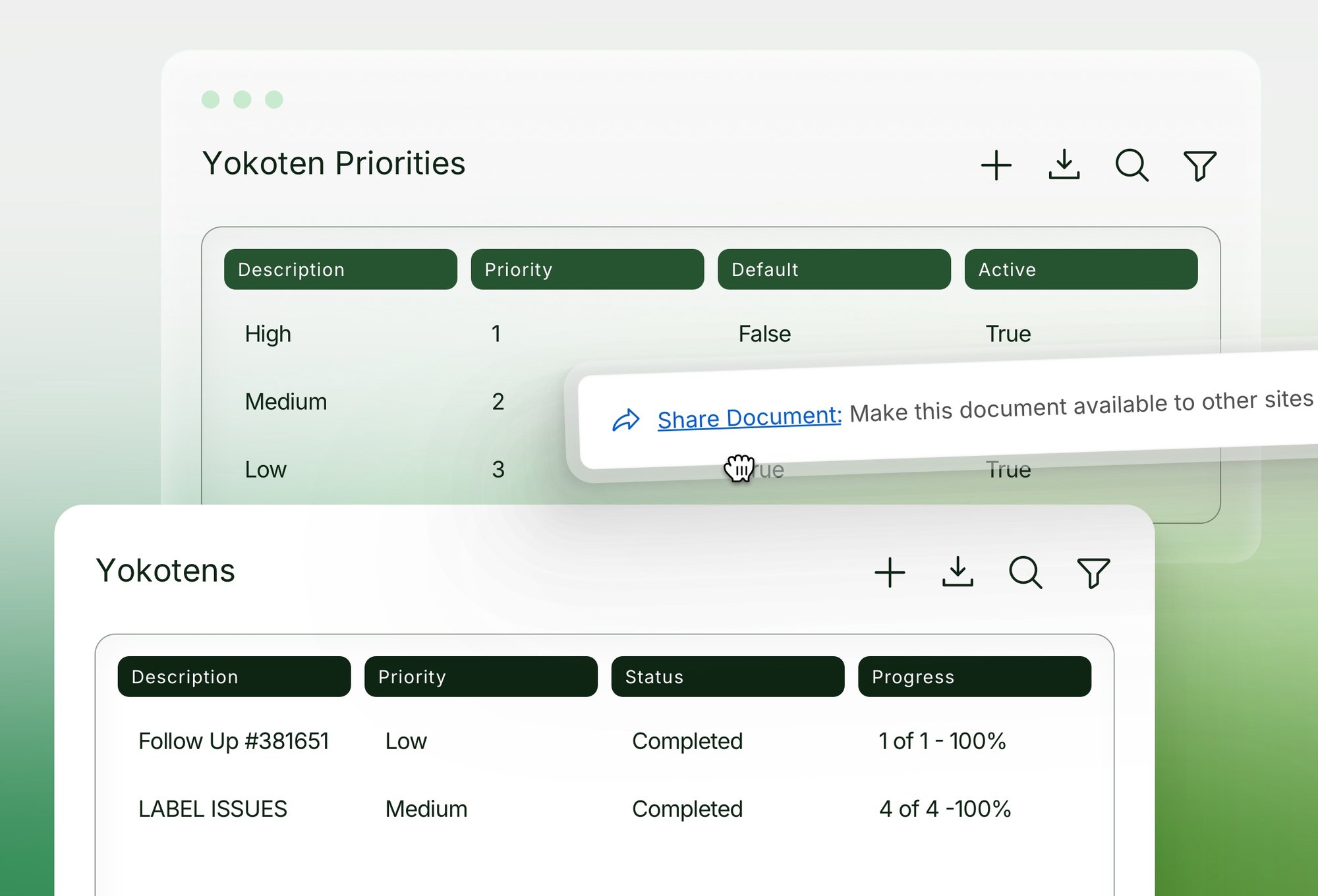Select the Medium row in Yokoten Priorities

click(285, 402)
